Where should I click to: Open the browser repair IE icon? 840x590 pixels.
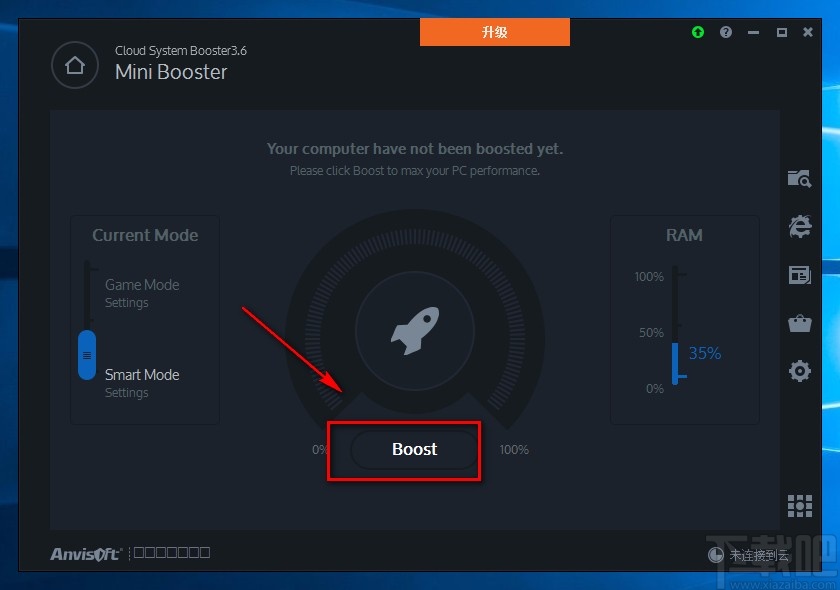[x=800, y=226]
